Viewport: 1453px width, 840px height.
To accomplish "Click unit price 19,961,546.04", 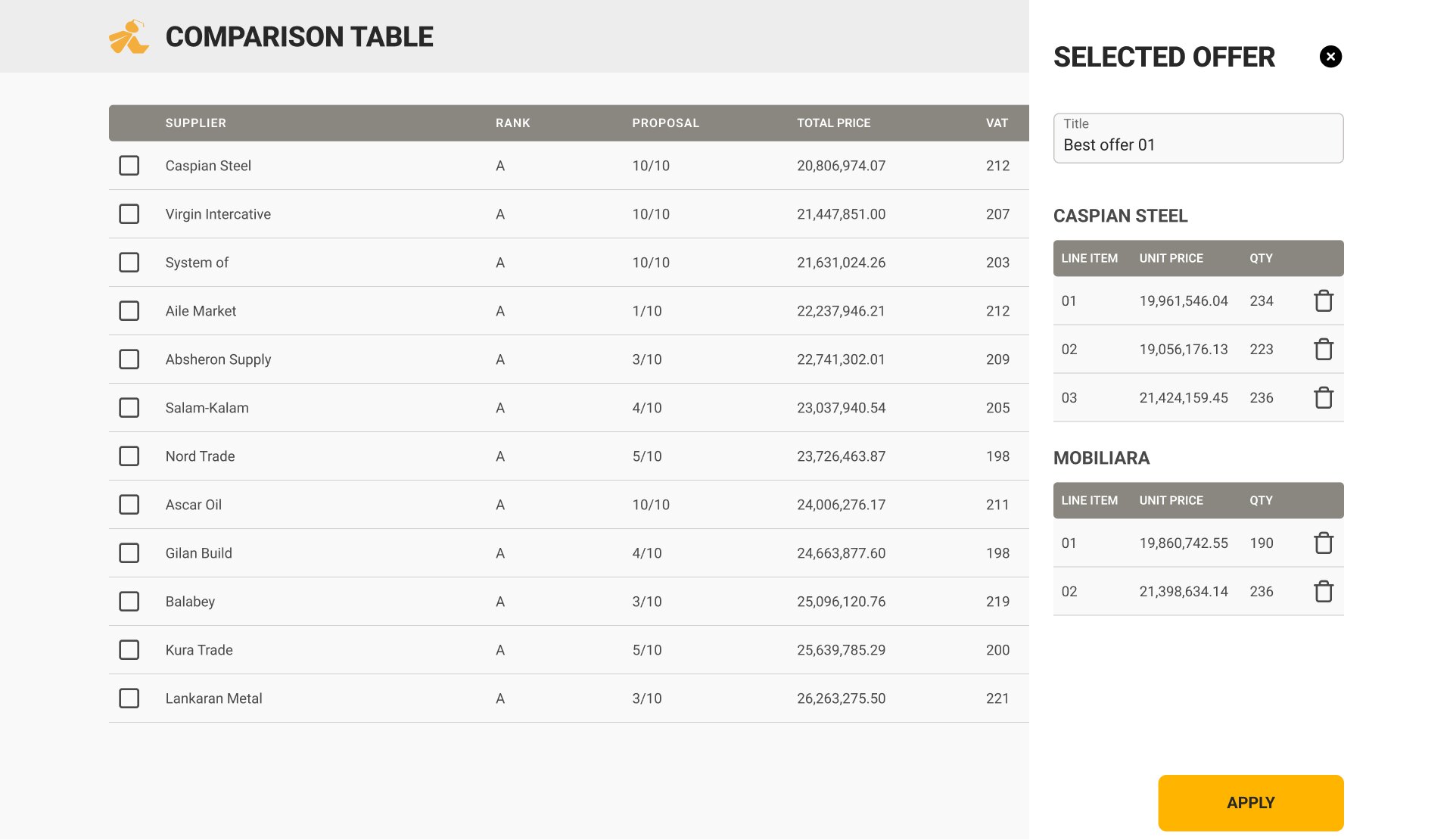I will coord(1184,300).
